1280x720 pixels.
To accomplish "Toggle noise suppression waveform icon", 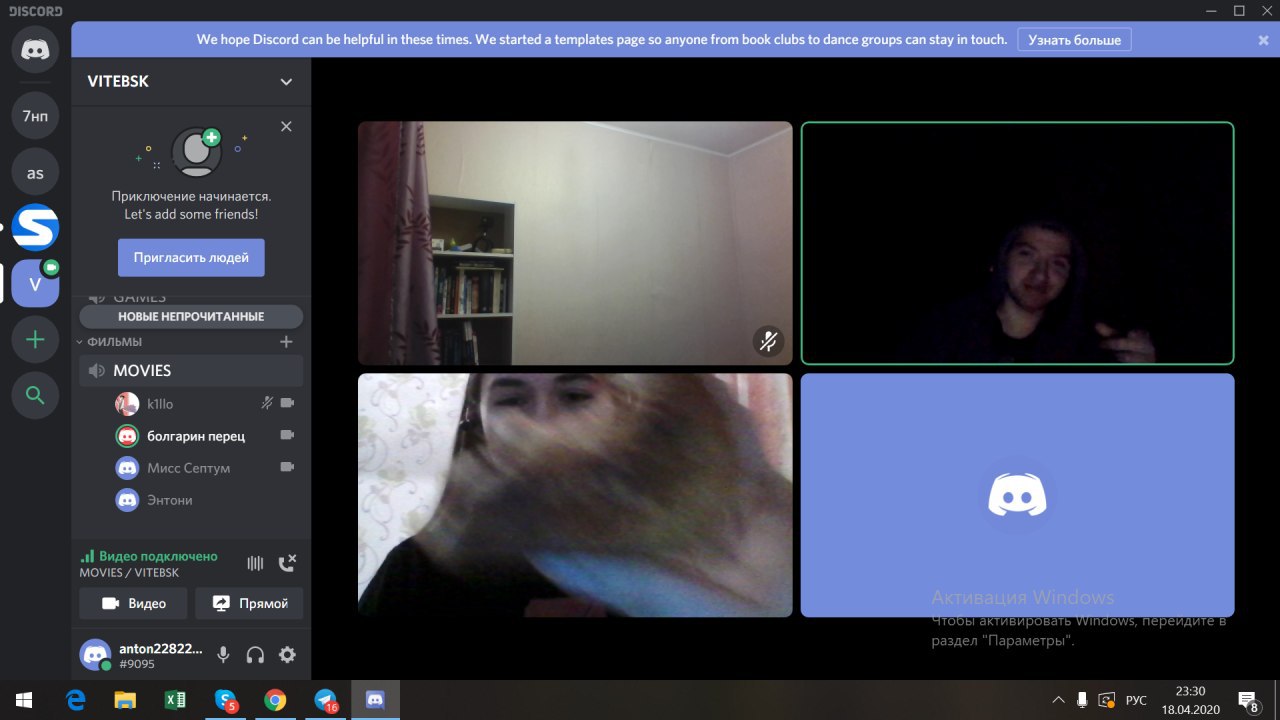I will (x=255, y=563).
